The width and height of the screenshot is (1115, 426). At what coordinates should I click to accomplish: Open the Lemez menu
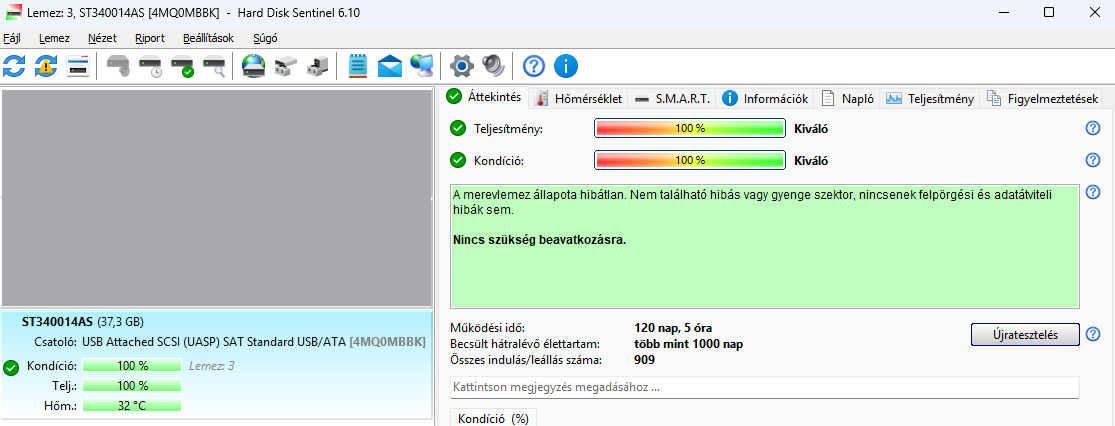54,38
